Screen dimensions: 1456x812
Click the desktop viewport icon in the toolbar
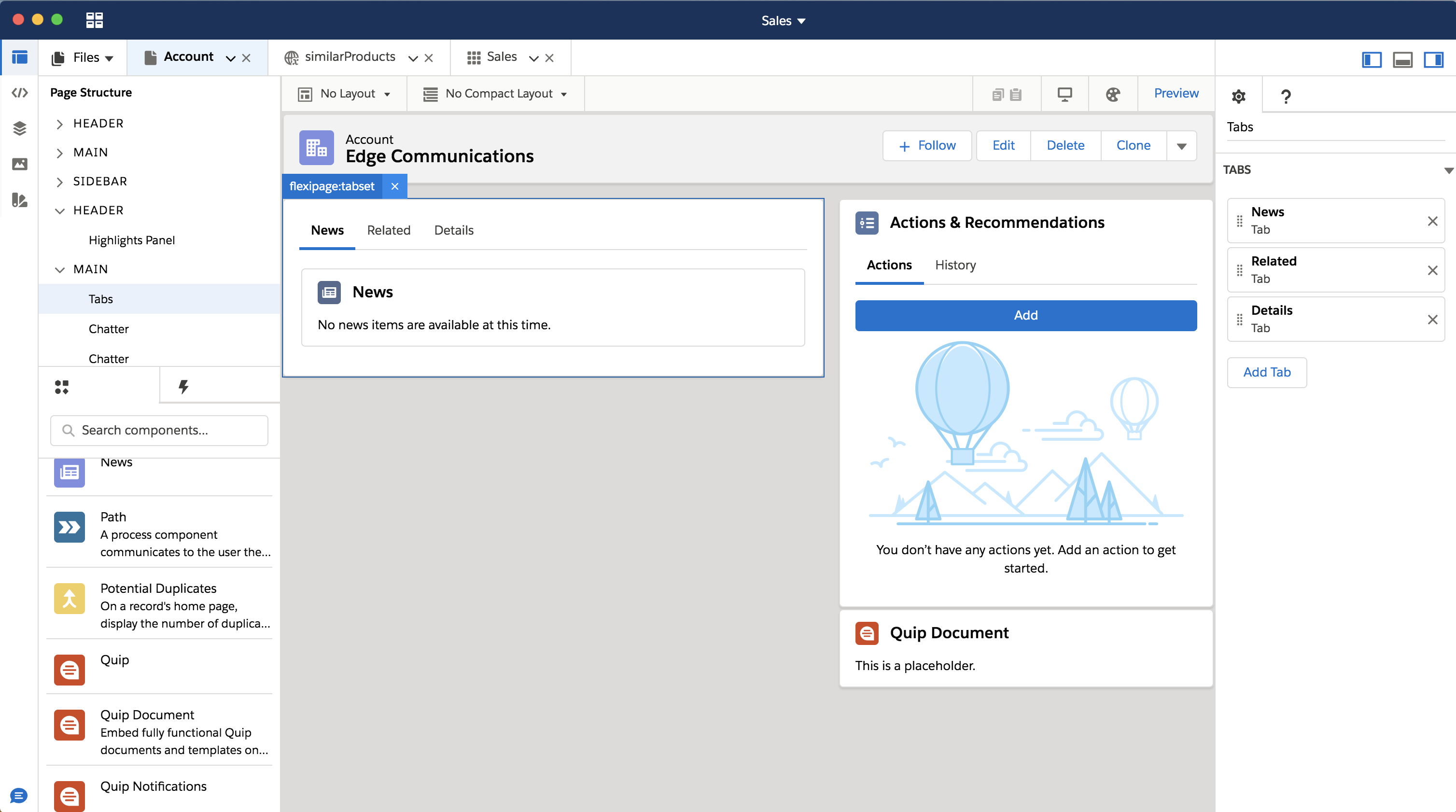tap(1065, 94)
